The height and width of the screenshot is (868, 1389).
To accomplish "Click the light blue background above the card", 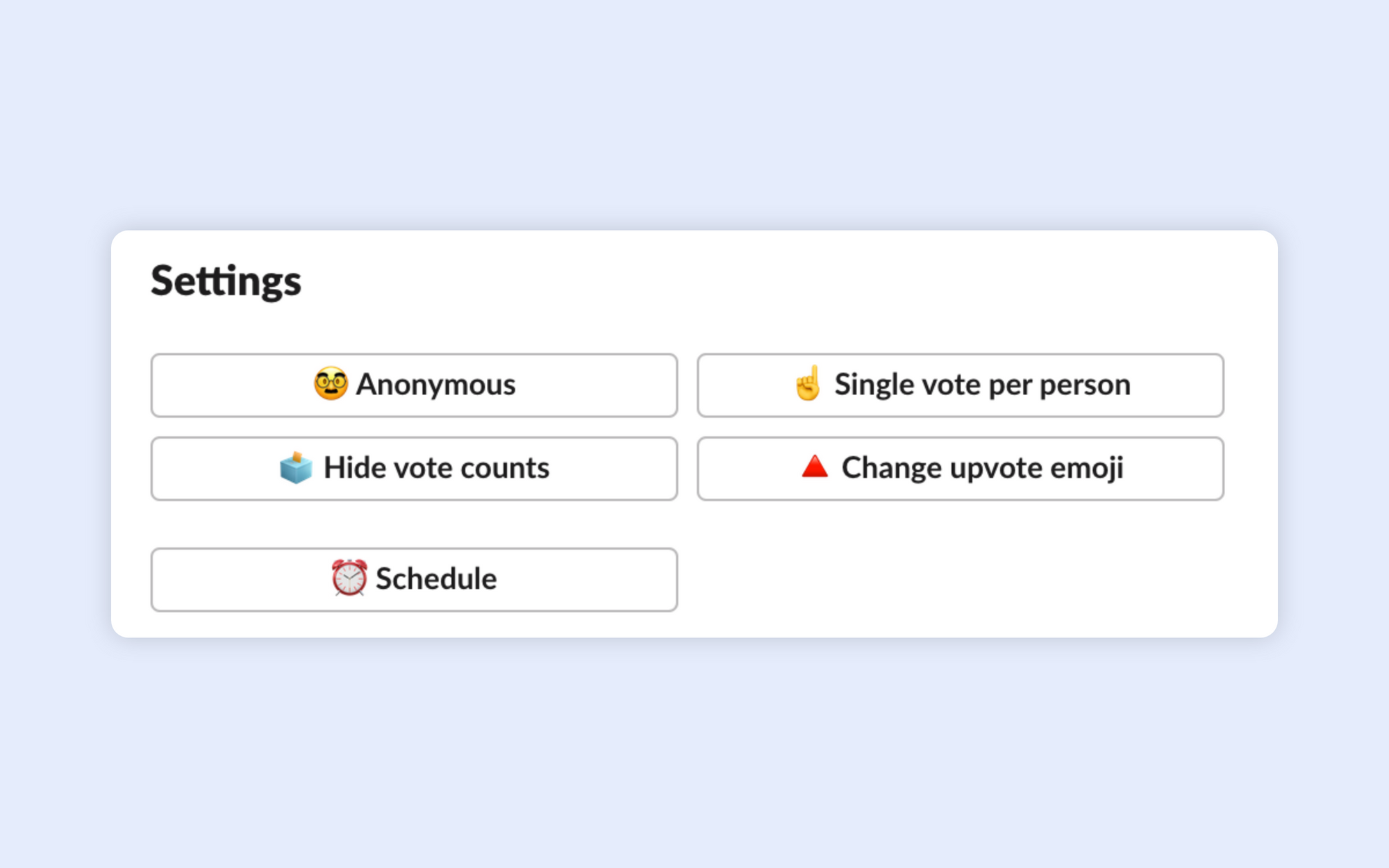I will pos(694,111).
